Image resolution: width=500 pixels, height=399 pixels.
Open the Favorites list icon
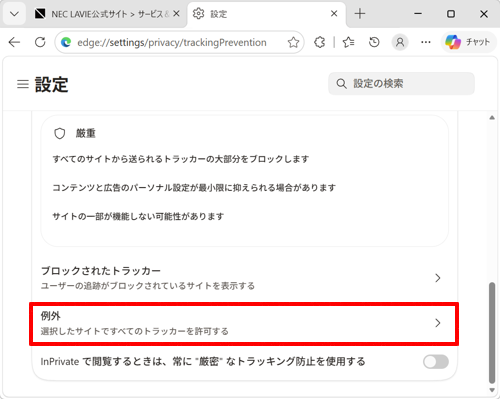coord(348,42)
